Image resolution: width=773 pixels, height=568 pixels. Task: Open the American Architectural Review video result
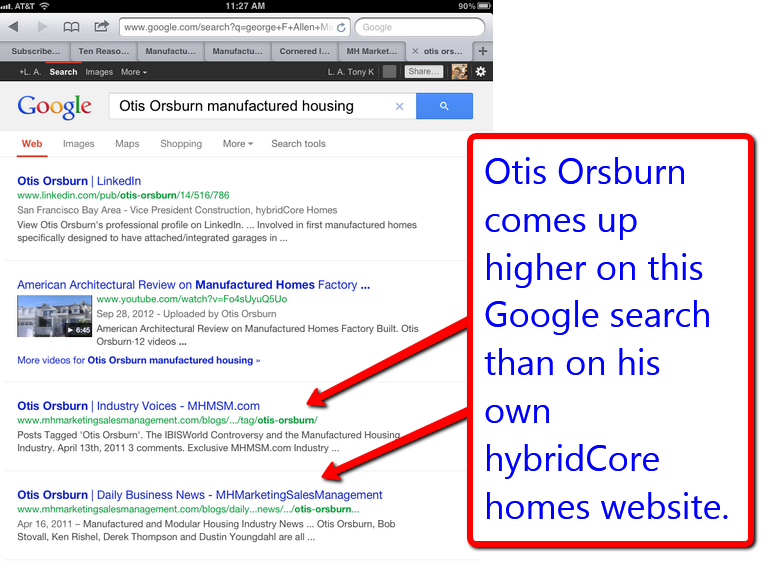tap(193, 285)
